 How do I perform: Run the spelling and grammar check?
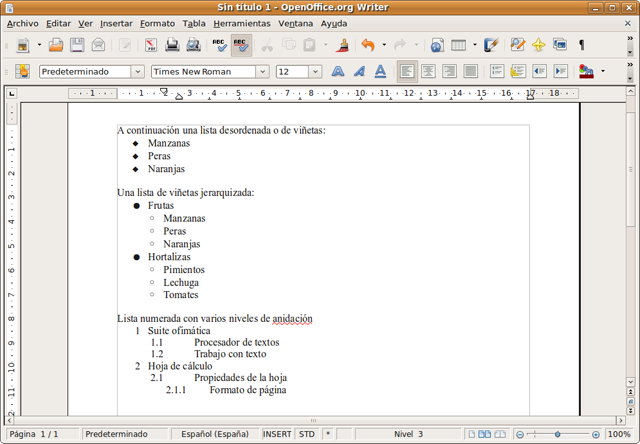(x=220, y=45)
